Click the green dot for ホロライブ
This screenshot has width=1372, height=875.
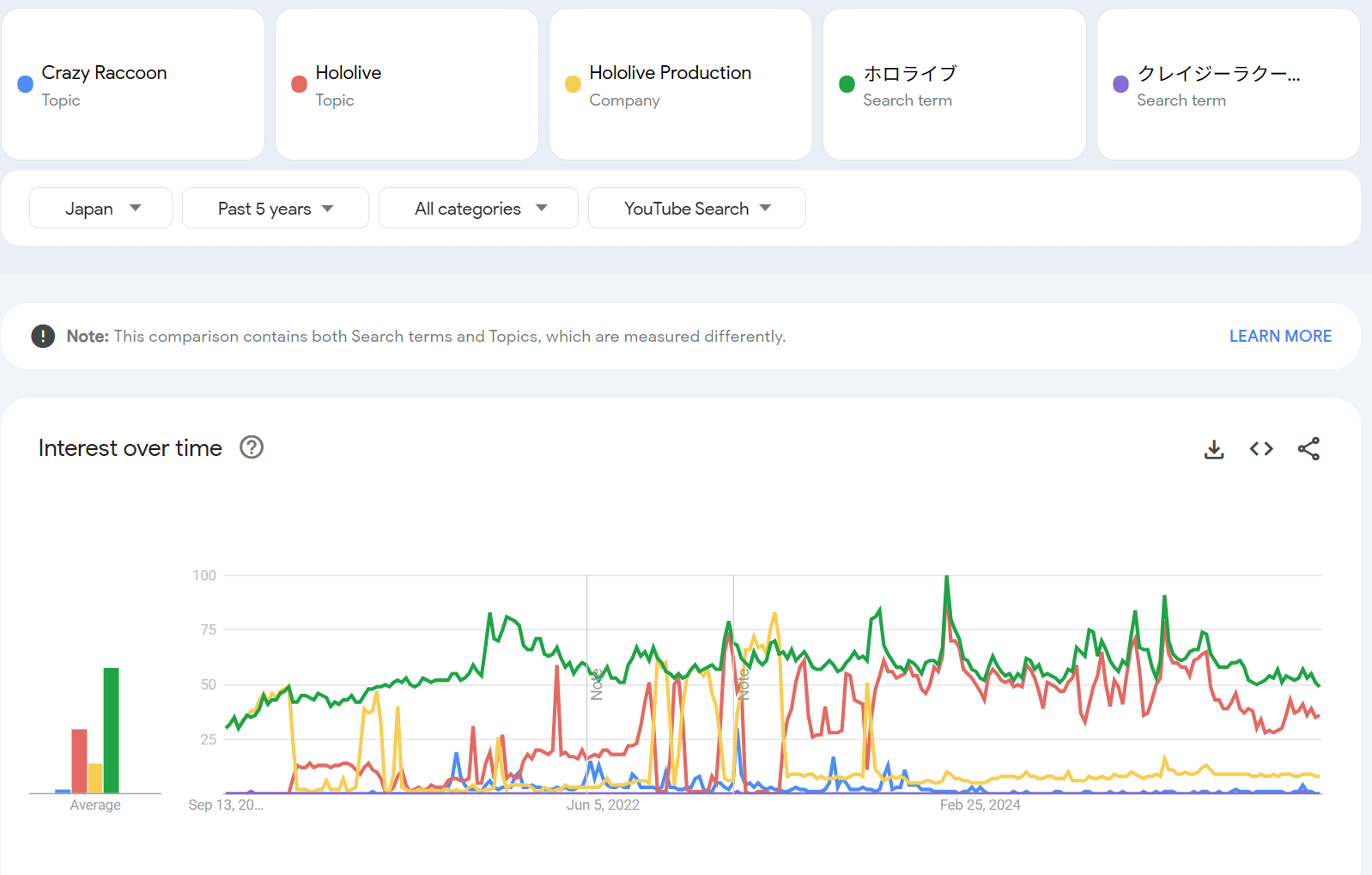pos(847,84)
